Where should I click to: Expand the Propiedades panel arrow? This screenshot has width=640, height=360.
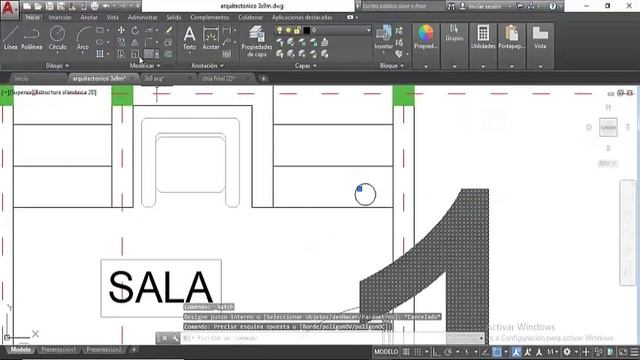(426, 66)
